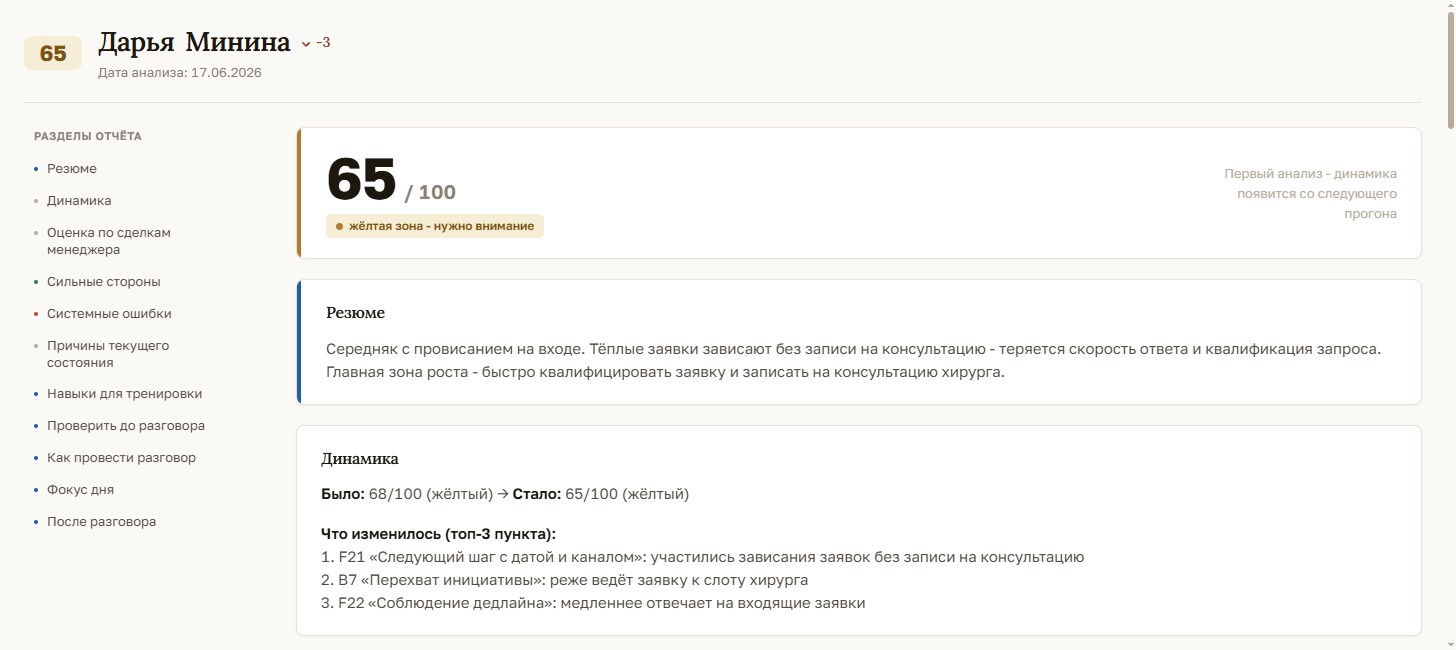
Task: Click item B7 «Перехват инициативы»
Action: (564, 580)
